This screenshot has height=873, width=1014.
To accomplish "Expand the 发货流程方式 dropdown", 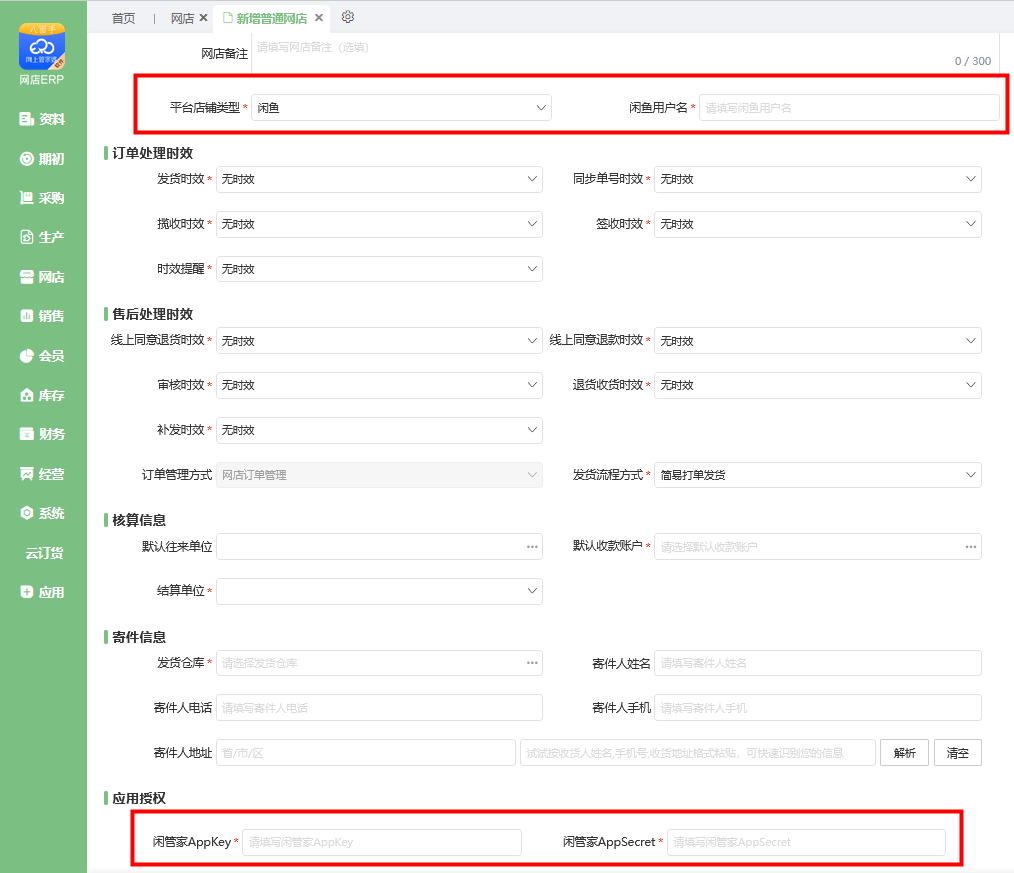I will click(x=818, y=475).
